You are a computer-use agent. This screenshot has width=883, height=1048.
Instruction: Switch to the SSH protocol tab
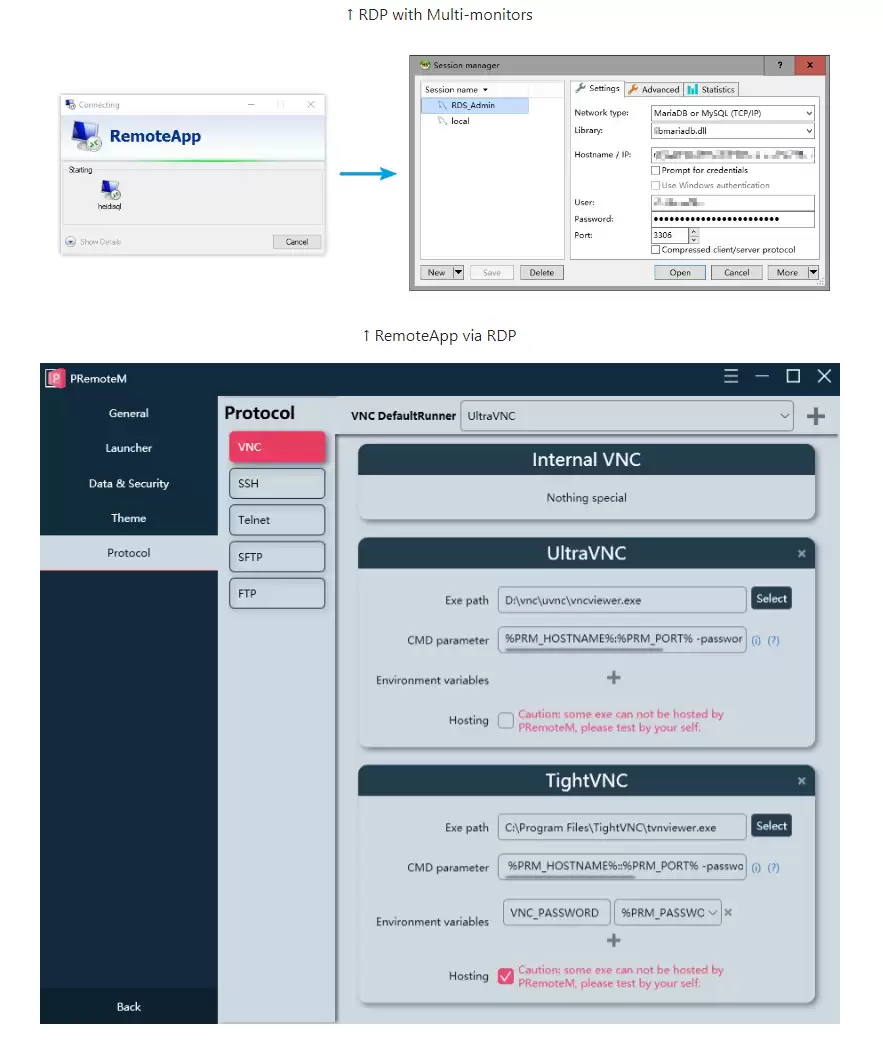click(x=277, y=483)
